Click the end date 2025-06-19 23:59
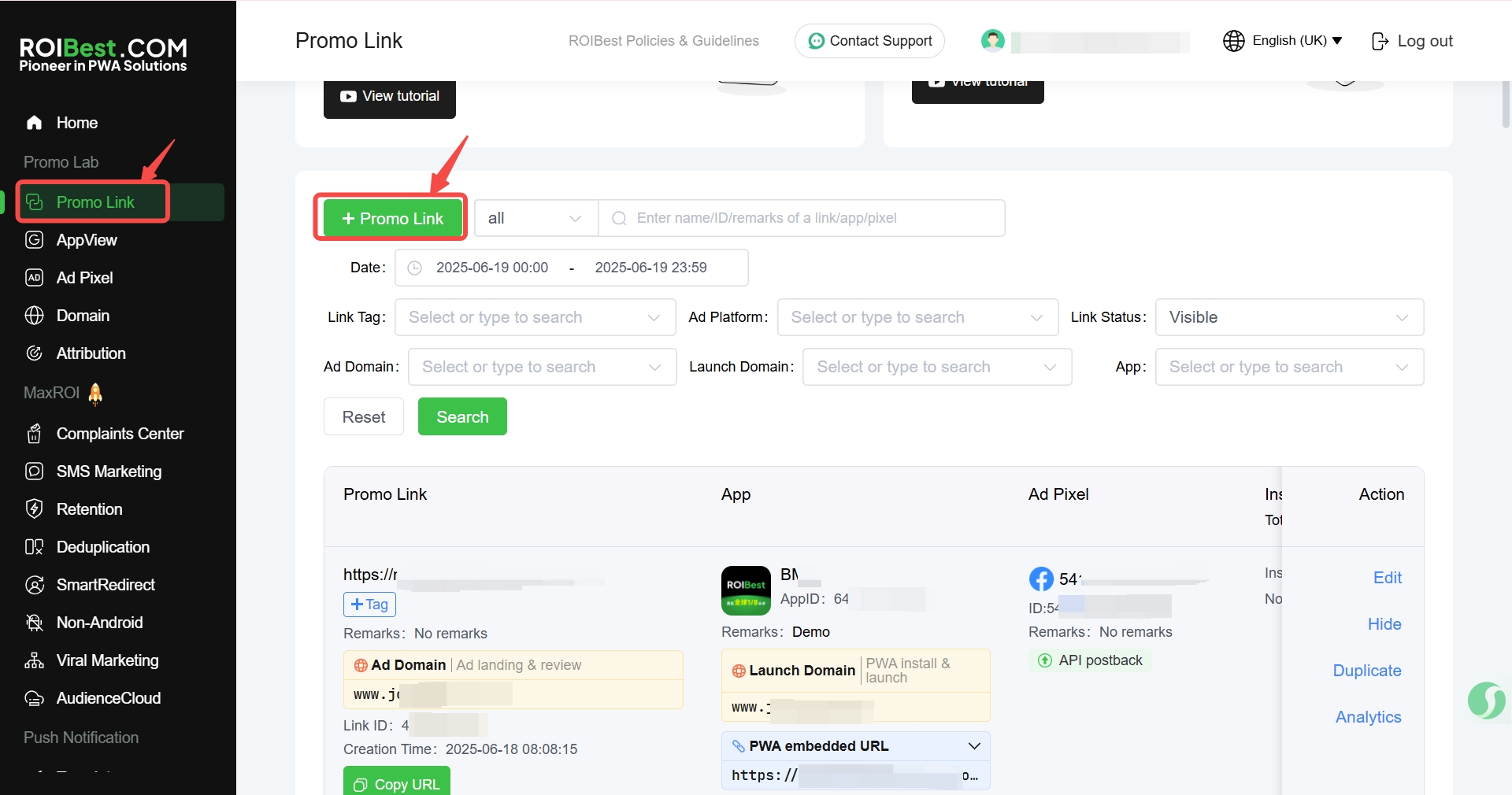Viewport: 1512px width, 795px height. click(651, 268)
